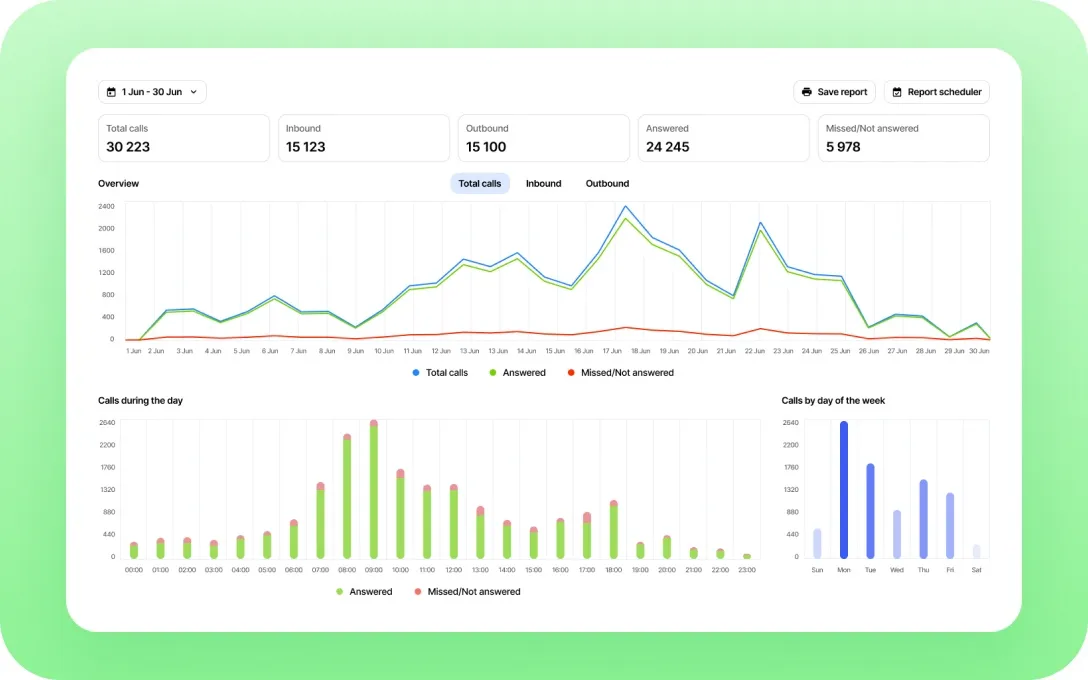
Task: Click the Fri bar in weekday chart
Action: [950, 526]
